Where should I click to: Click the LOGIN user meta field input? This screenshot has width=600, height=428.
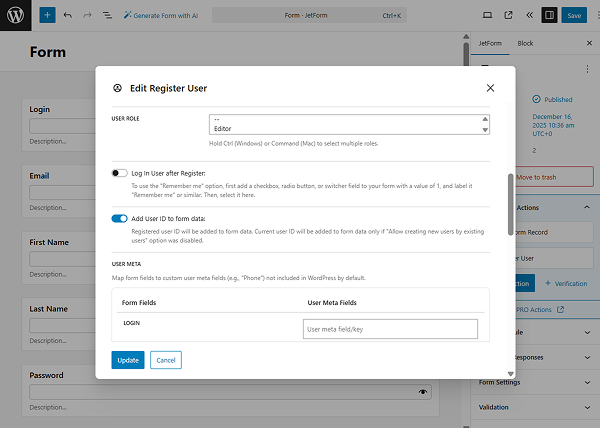click(390, 329)
